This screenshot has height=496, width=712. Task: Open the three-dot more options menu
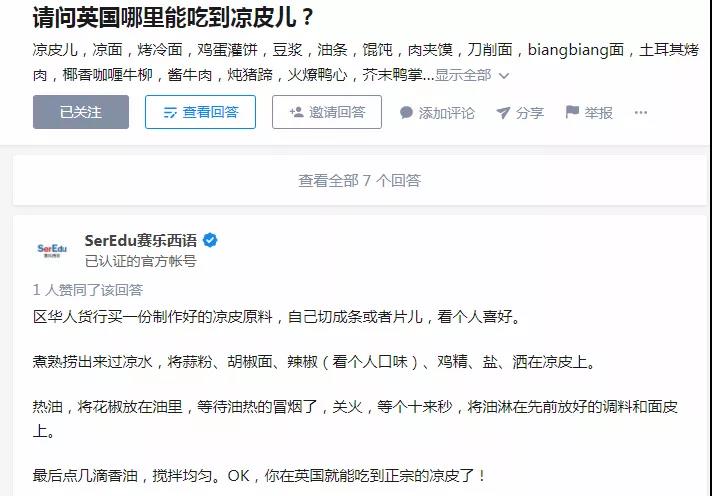(641, 113)
